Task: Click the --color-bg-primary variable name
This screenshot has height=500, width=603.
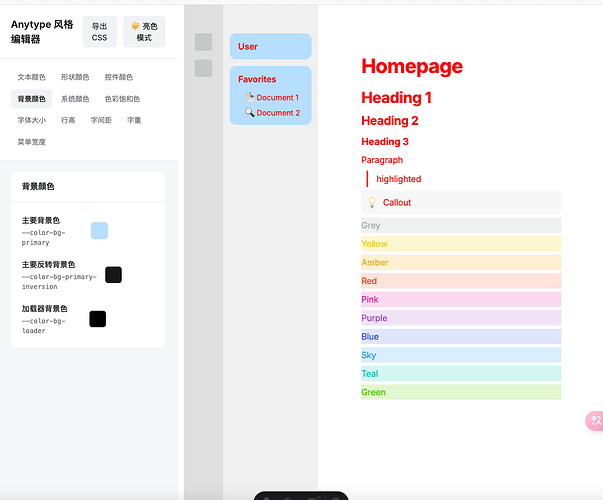Action: tap(43, 237)
